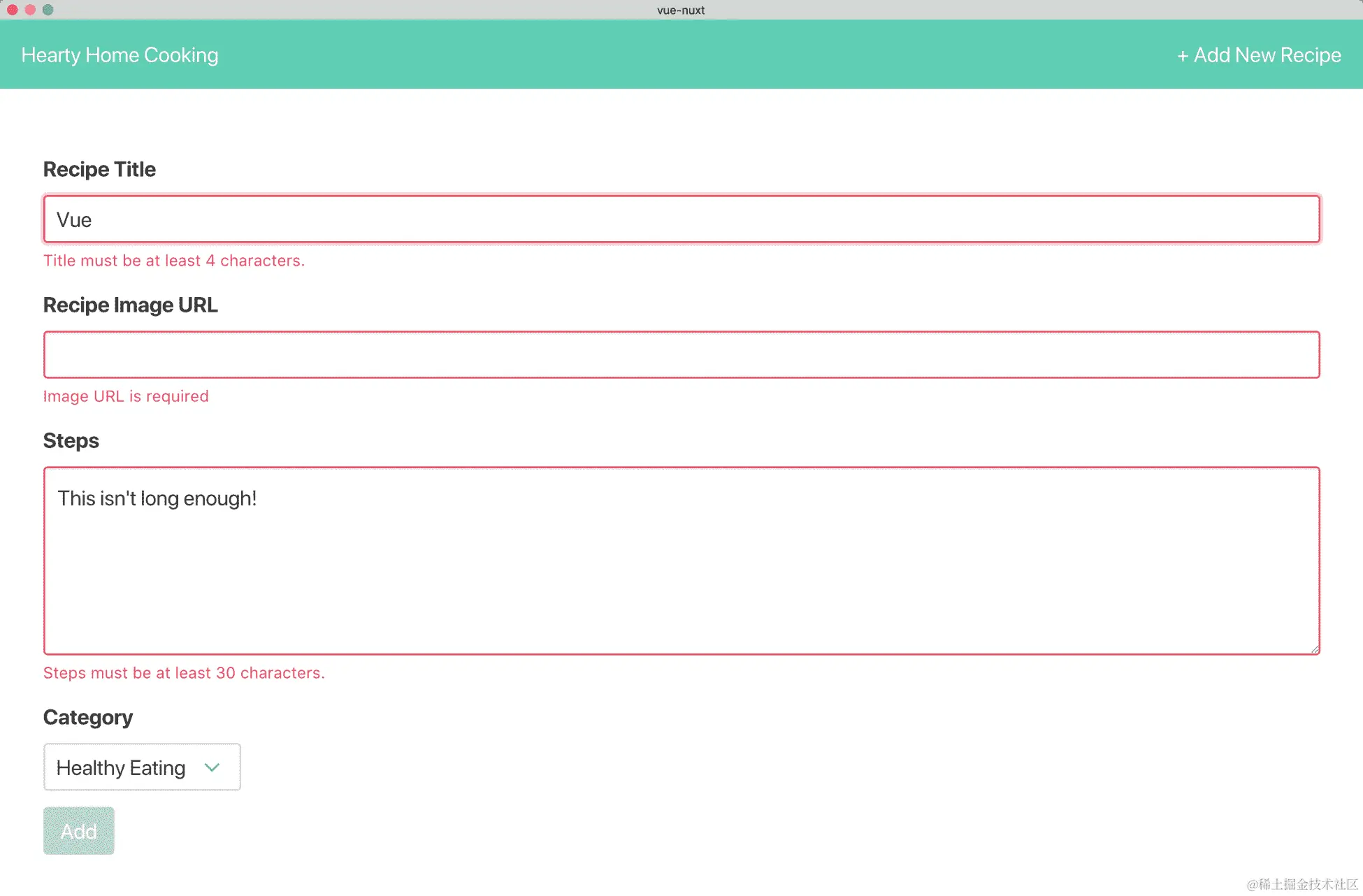Click the Recipe Title label
Screen dimensions: 1363x896
point(99,169)
